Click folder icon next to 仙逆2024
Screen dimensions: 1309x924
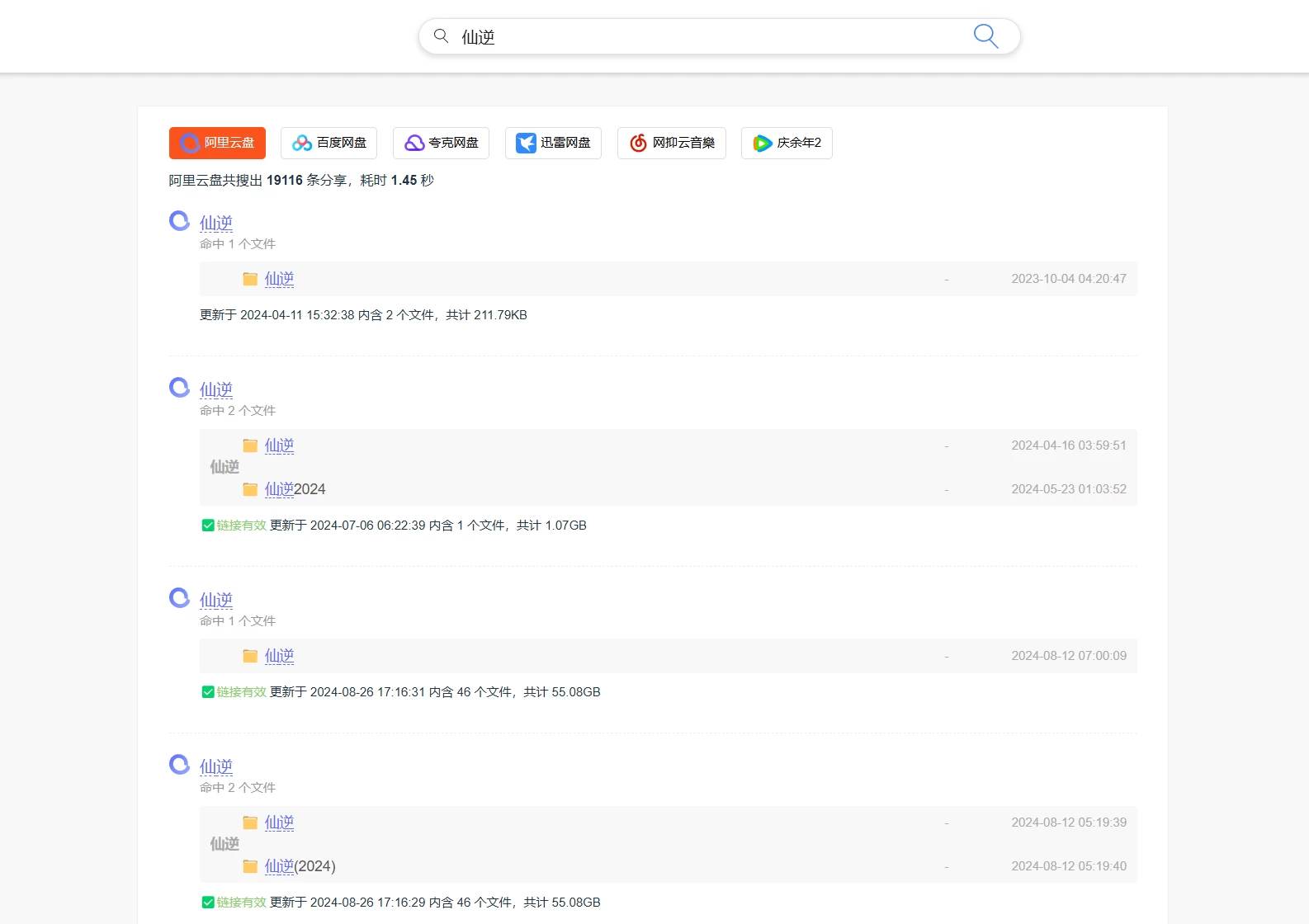(x=250, y=489)
